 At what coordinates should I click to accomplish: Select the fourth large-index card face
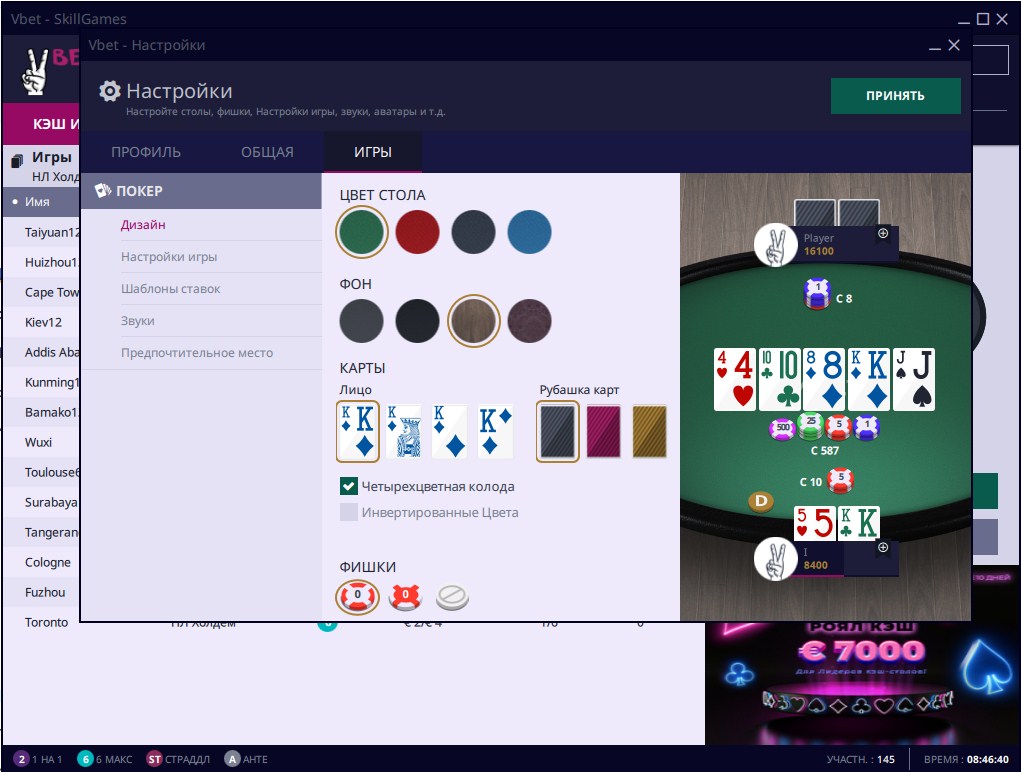pos(495,431)
